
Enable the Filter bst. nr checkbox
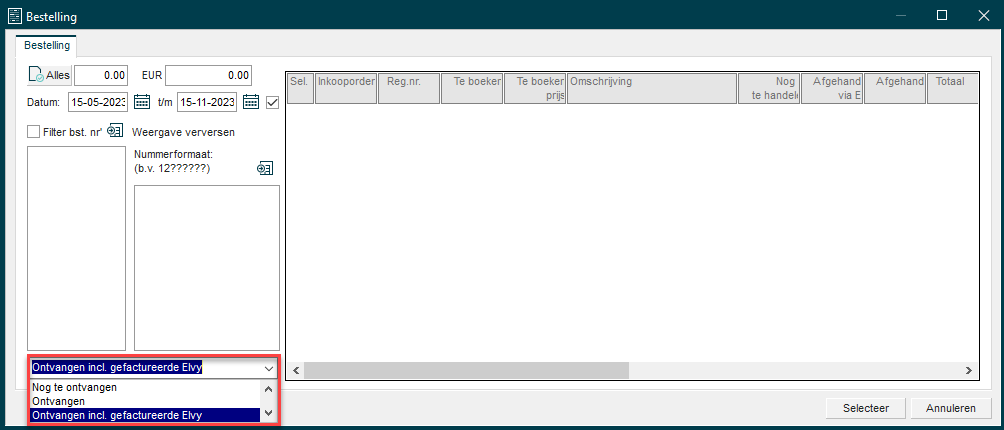click(34, 132)
